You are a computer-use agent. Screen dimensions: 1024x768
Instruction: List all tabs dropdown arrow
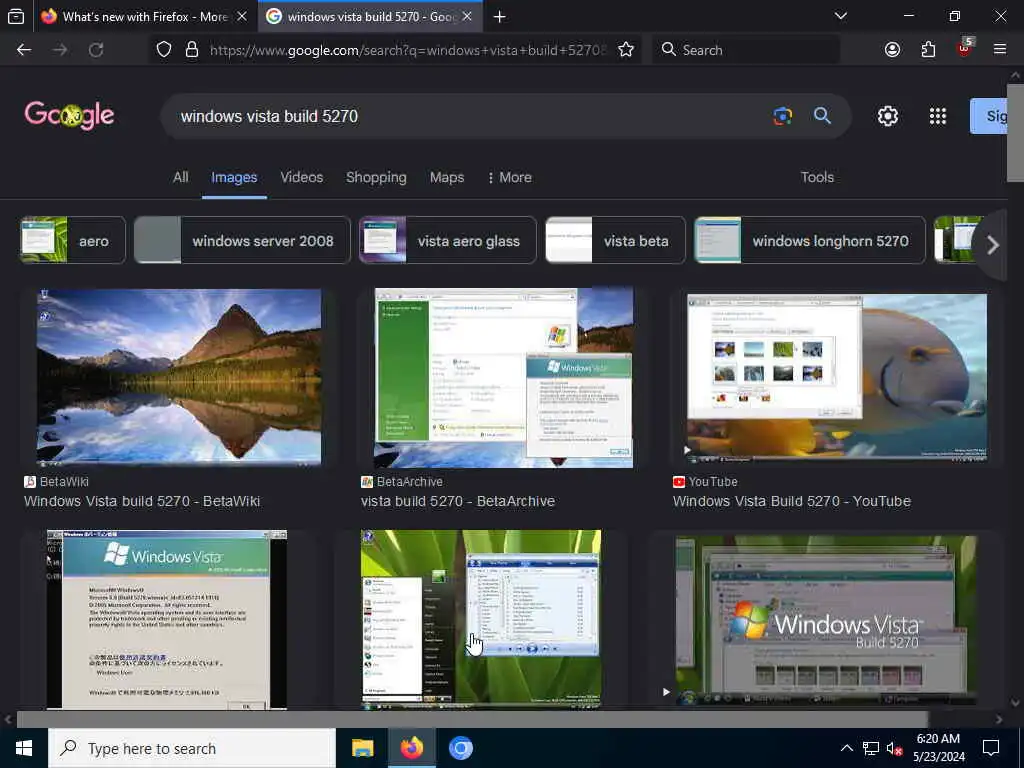[x=841, y=16]
